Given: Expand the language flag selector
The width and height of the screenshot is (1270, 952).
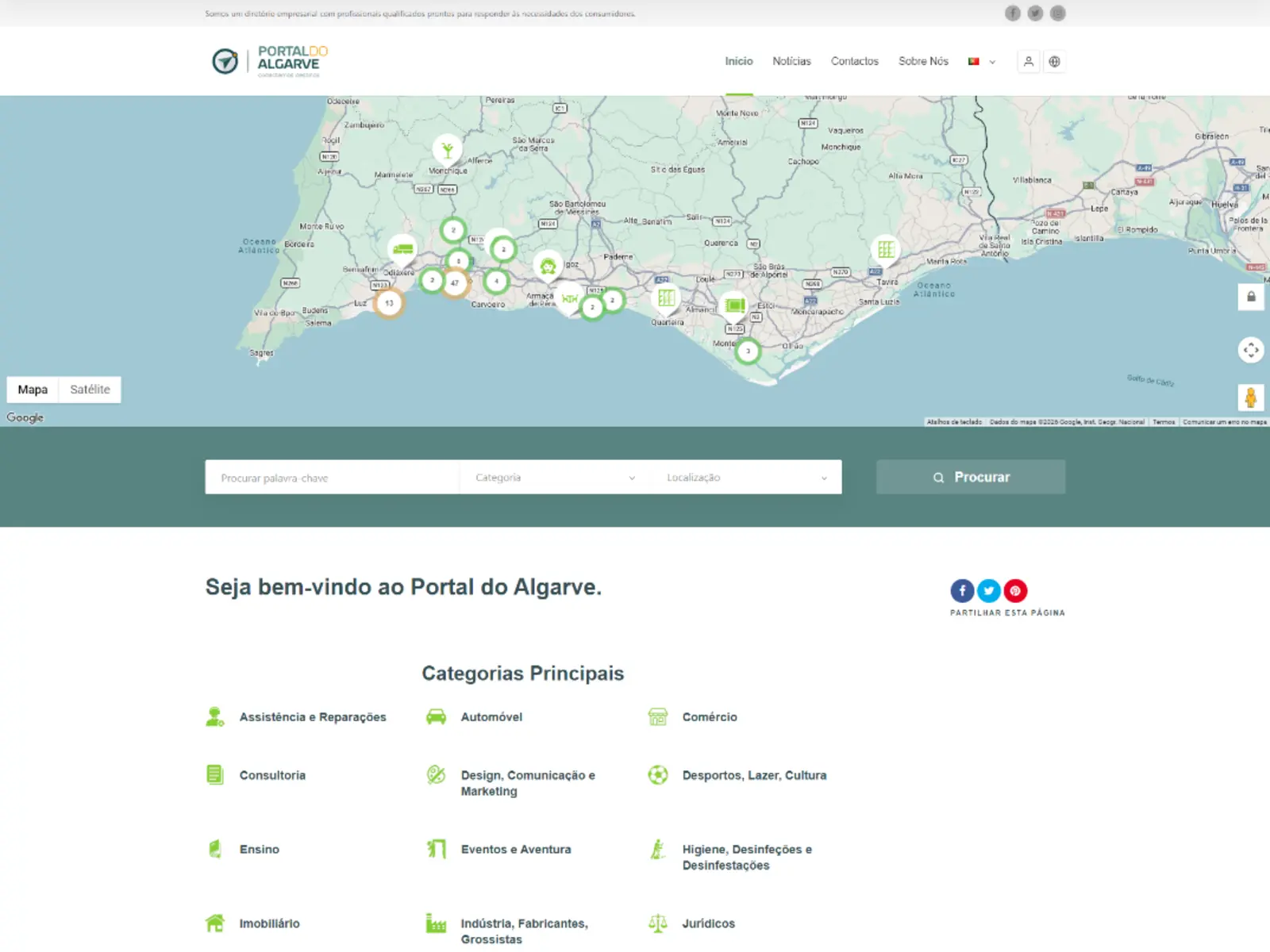Looking at the screenshot, I should click(x=992, y=62).
